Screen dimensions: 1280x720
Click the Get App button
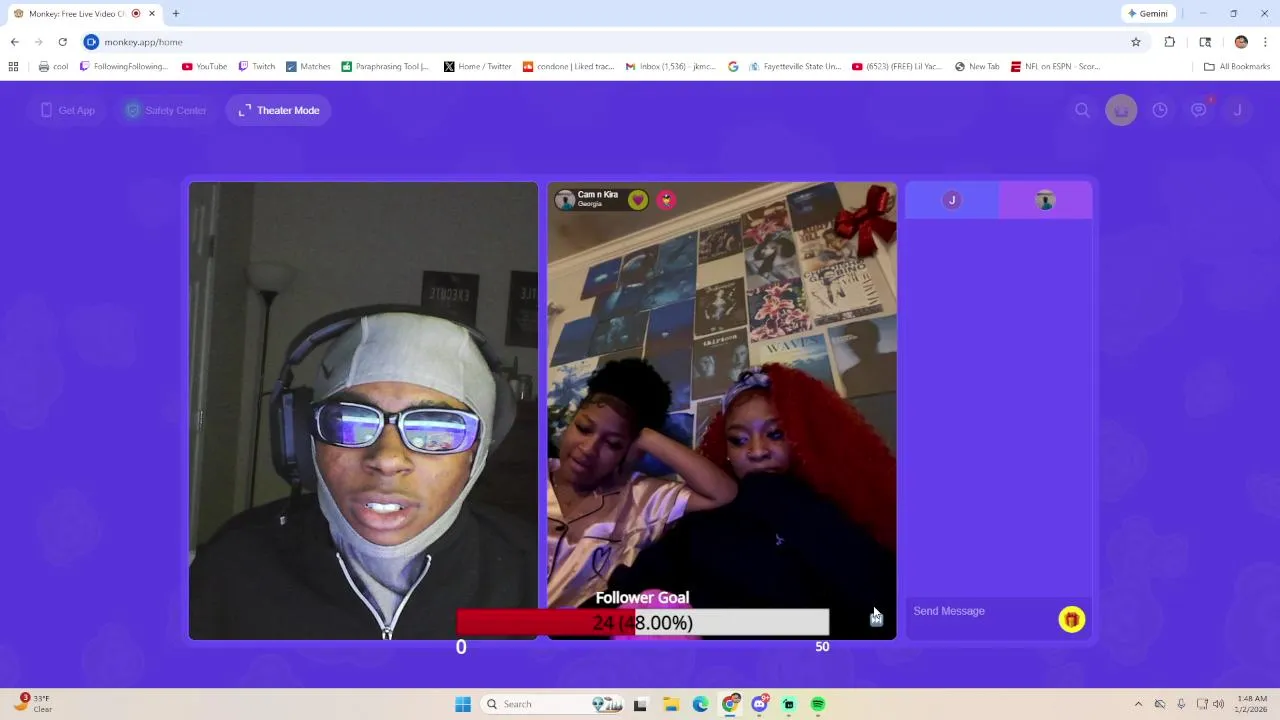pos(67,110)
